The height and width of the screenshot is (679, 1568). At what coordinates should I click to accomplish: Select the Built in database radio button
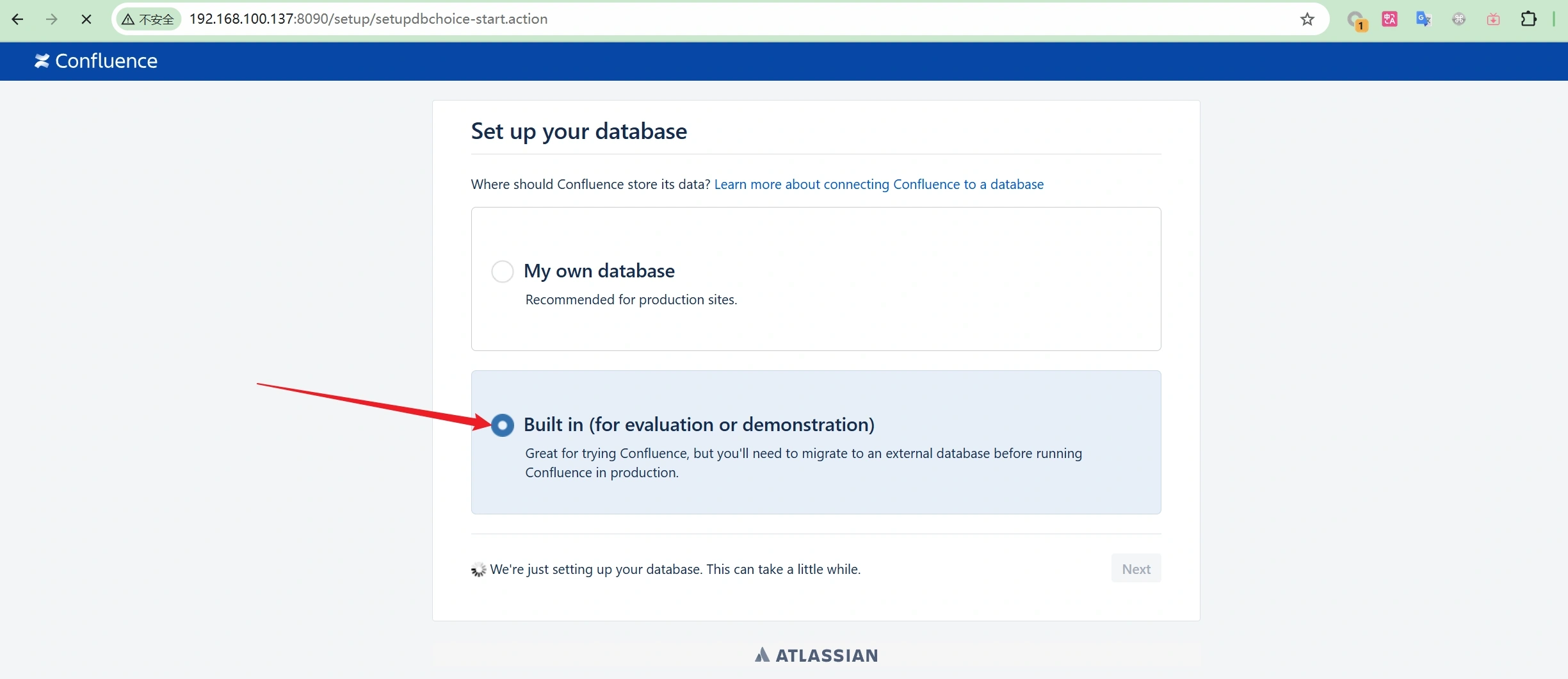(x=502, y=425)
